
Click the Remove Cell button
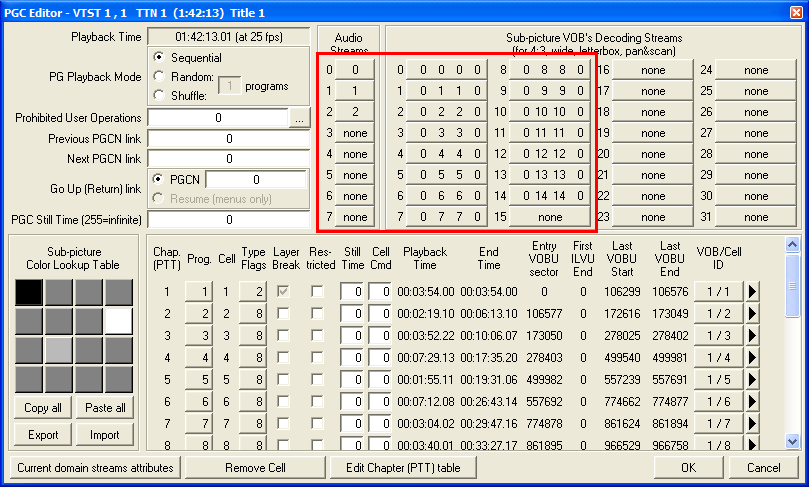[255, 468]
